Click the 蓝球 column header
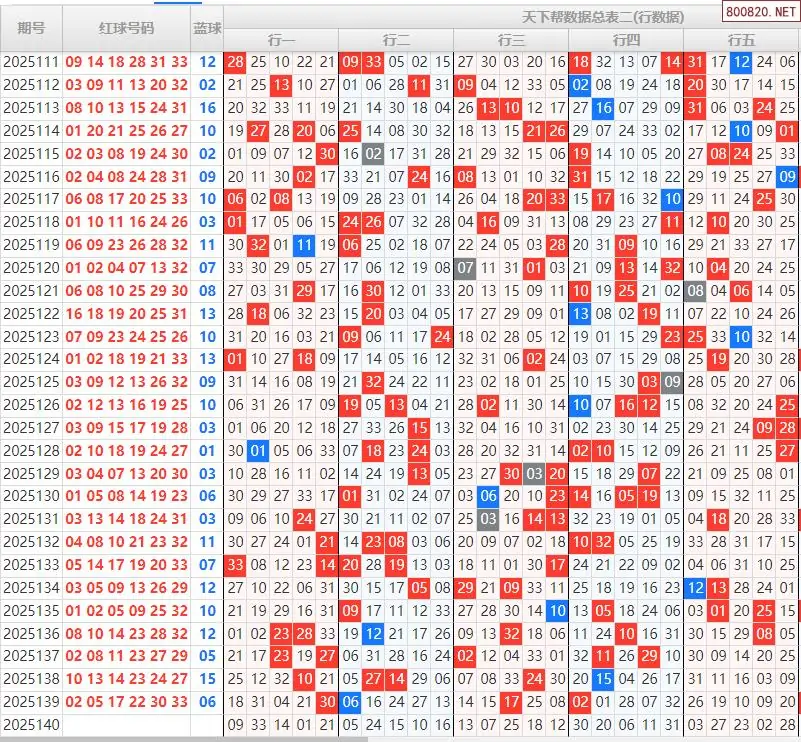 207,28
